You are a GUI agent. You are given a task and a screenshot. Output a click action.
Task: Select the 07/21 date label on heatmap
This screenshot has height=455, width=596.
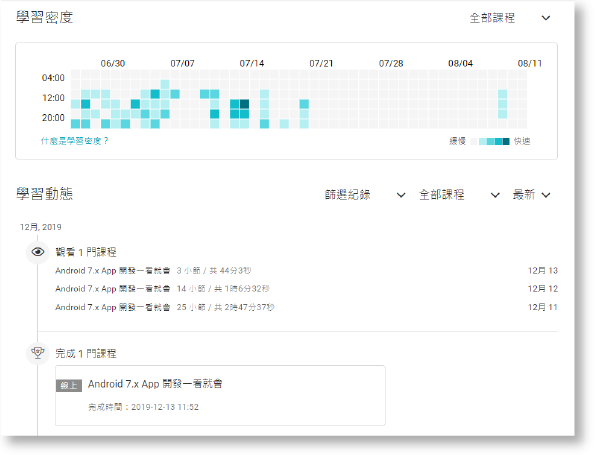[321, 63]
